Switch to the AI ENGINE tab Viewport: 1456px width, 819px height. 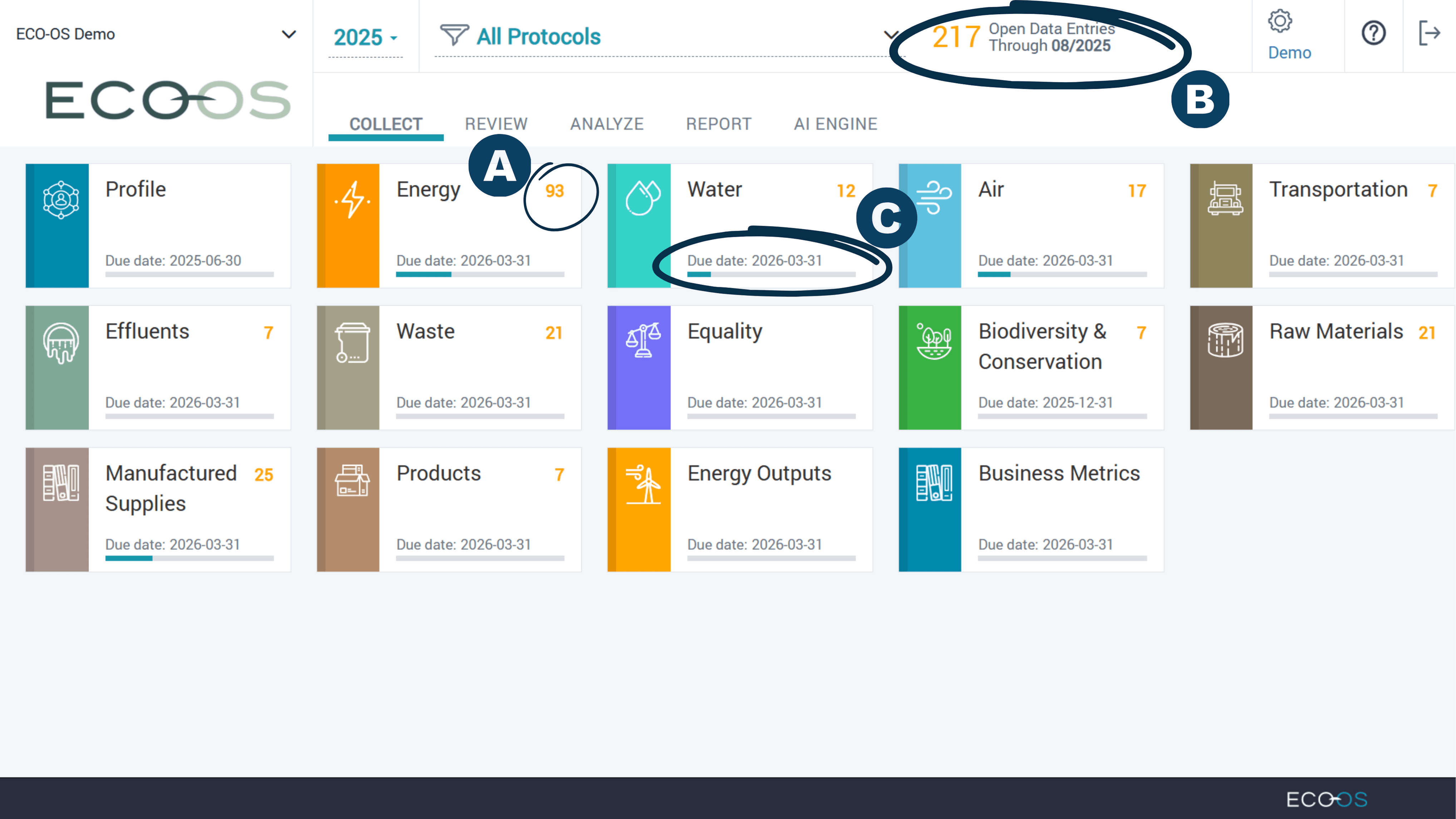tap(835, 124)
